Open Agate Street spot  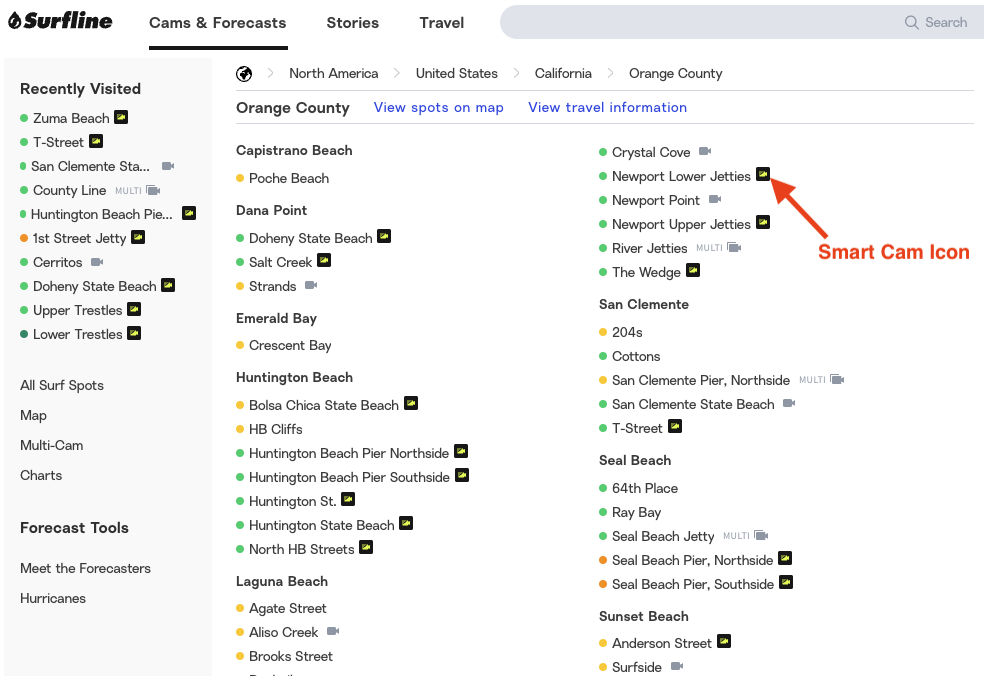[287, 609]
